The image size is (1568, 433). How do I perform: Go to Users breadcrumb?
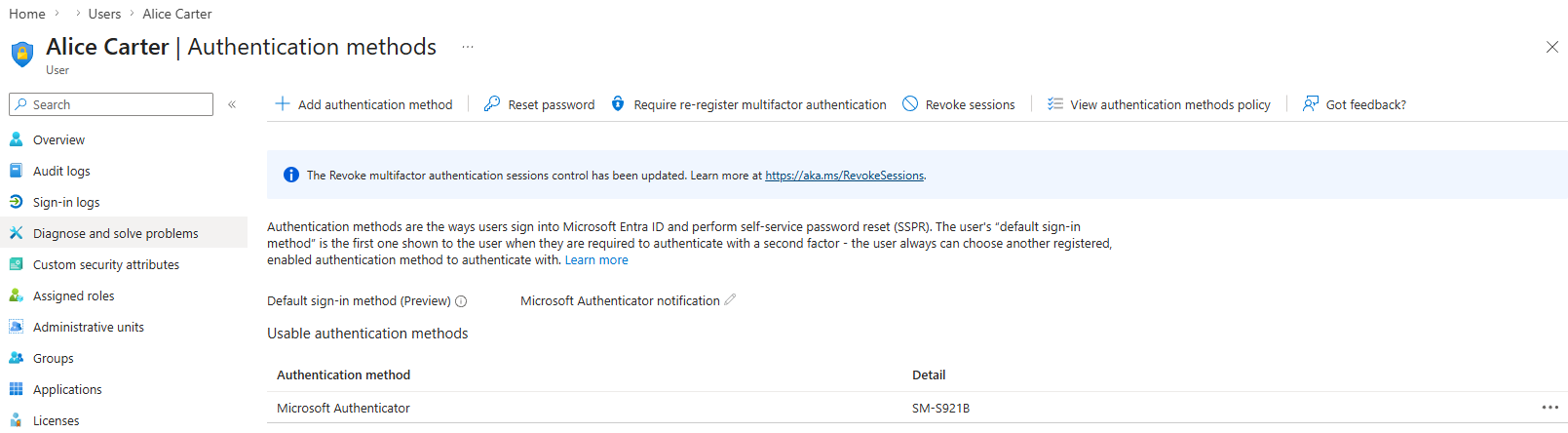tap(104, 14)
